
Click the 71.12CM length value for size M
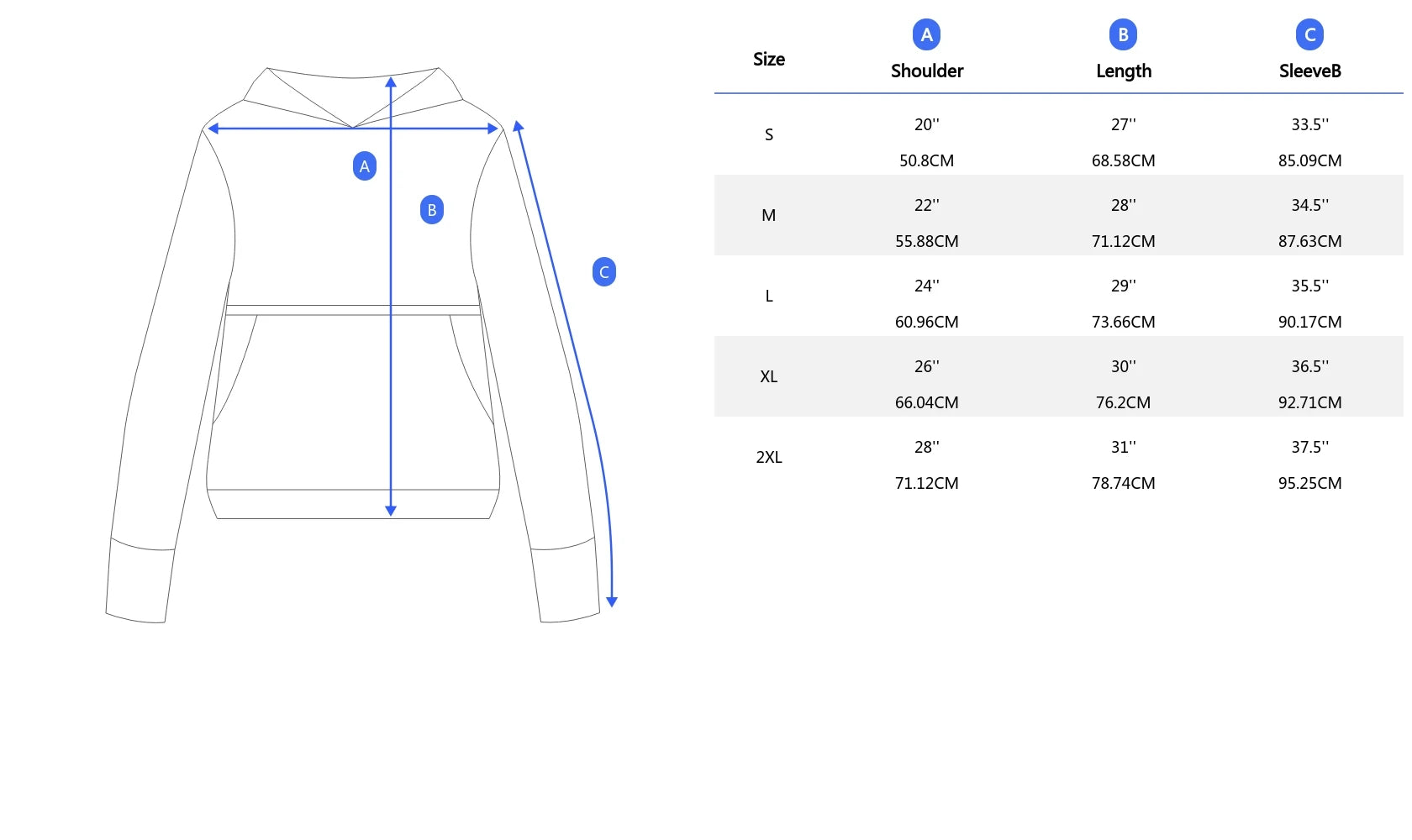[x=1123, y=241]
